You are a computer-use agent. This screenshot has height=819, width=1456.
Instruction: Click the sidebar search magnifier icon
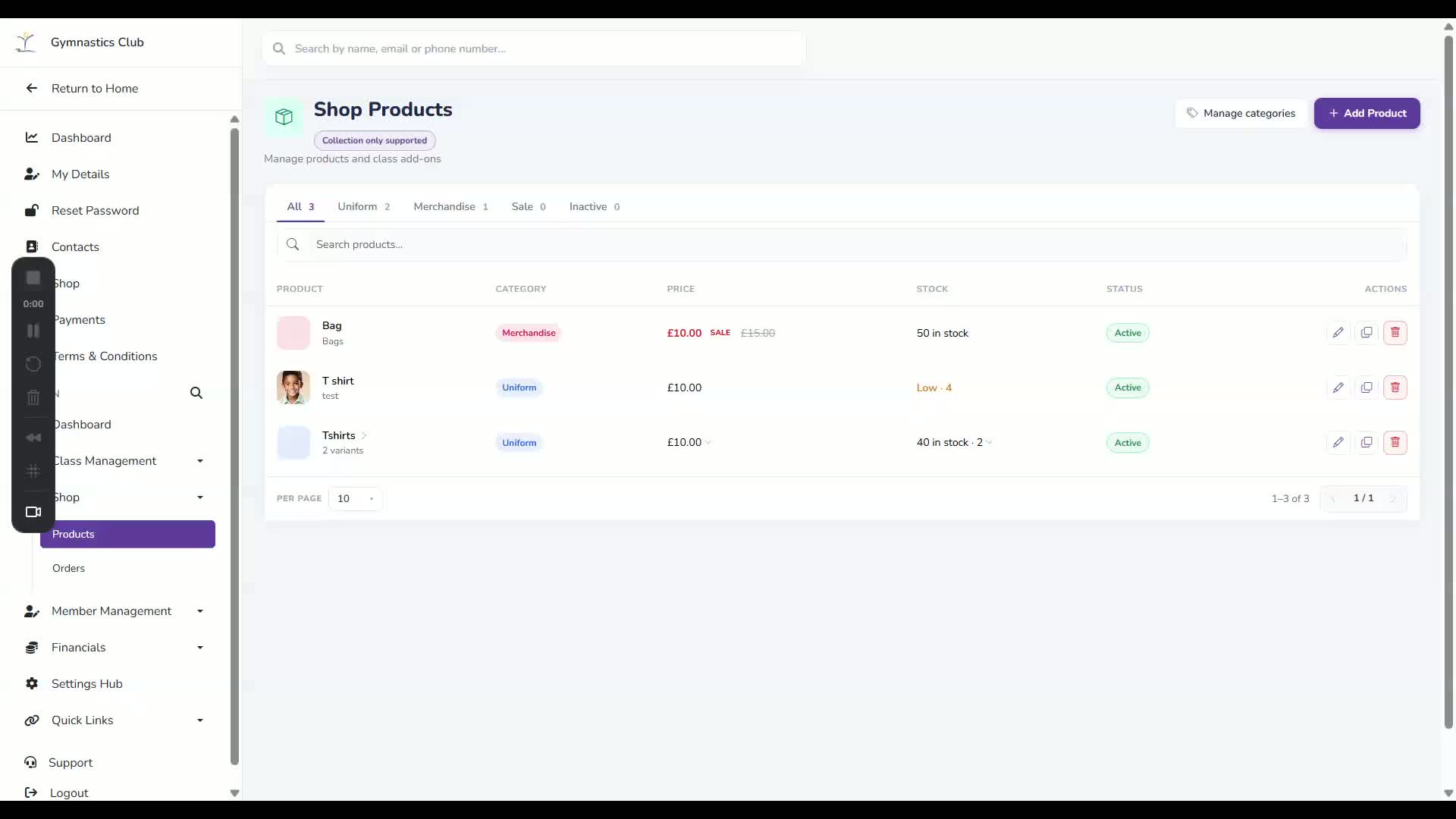196,393
